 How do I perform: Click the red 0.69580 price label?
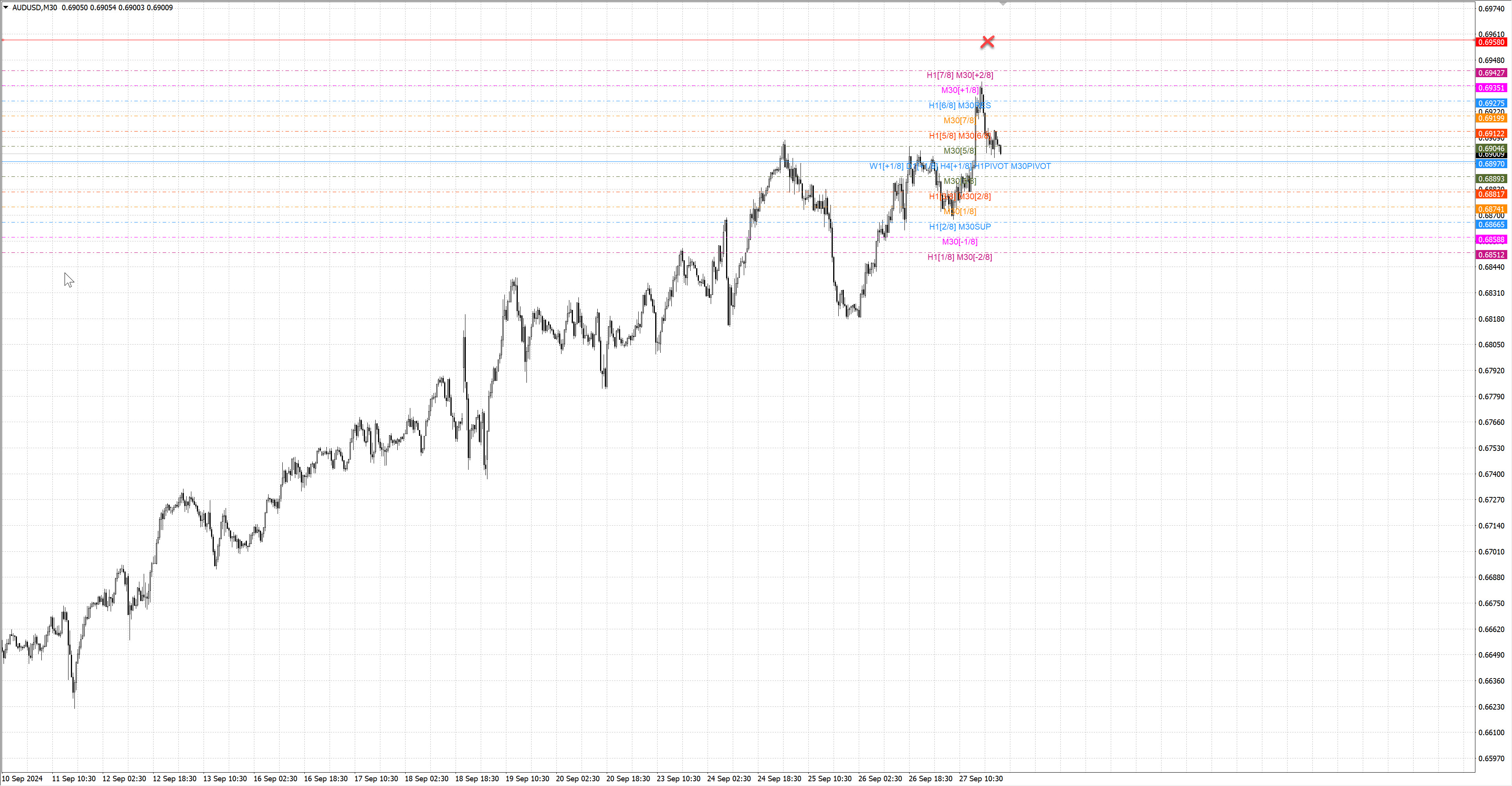pyautogui.click(x=1491, y=42)
